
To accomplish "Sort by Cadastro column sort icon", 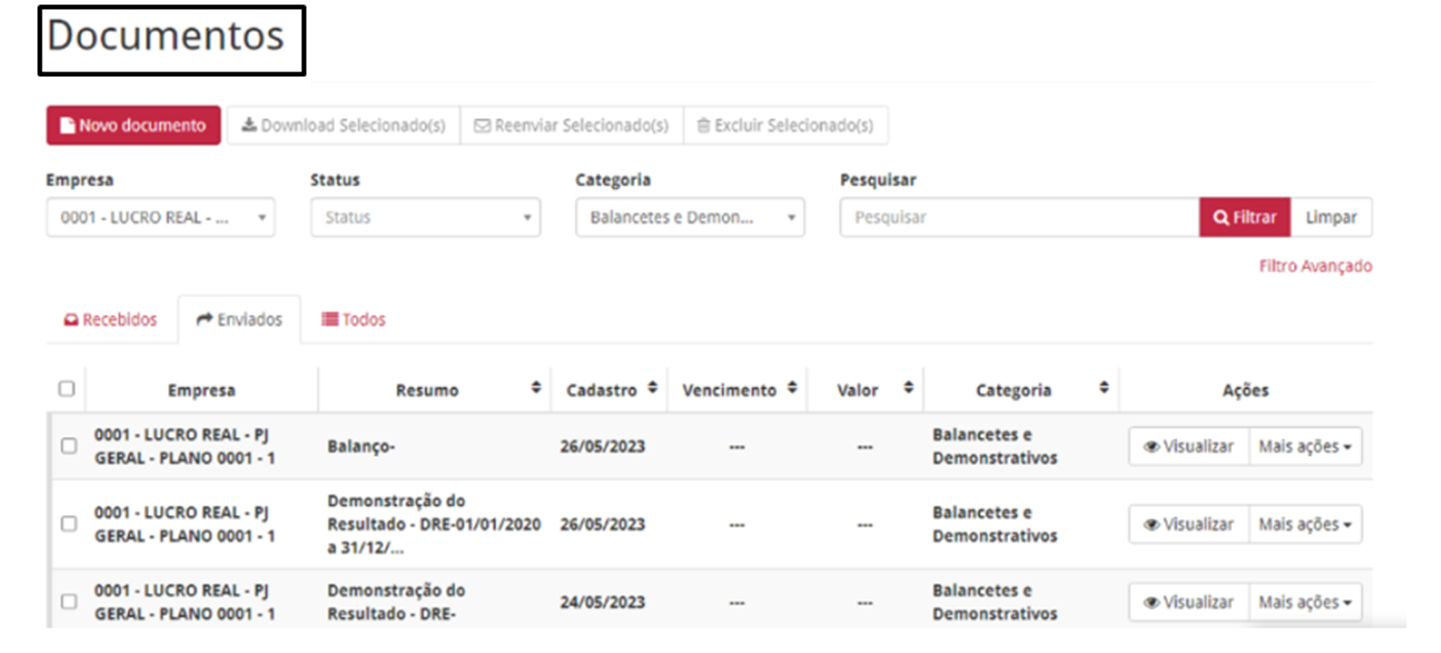I will [x=653, y=388].
